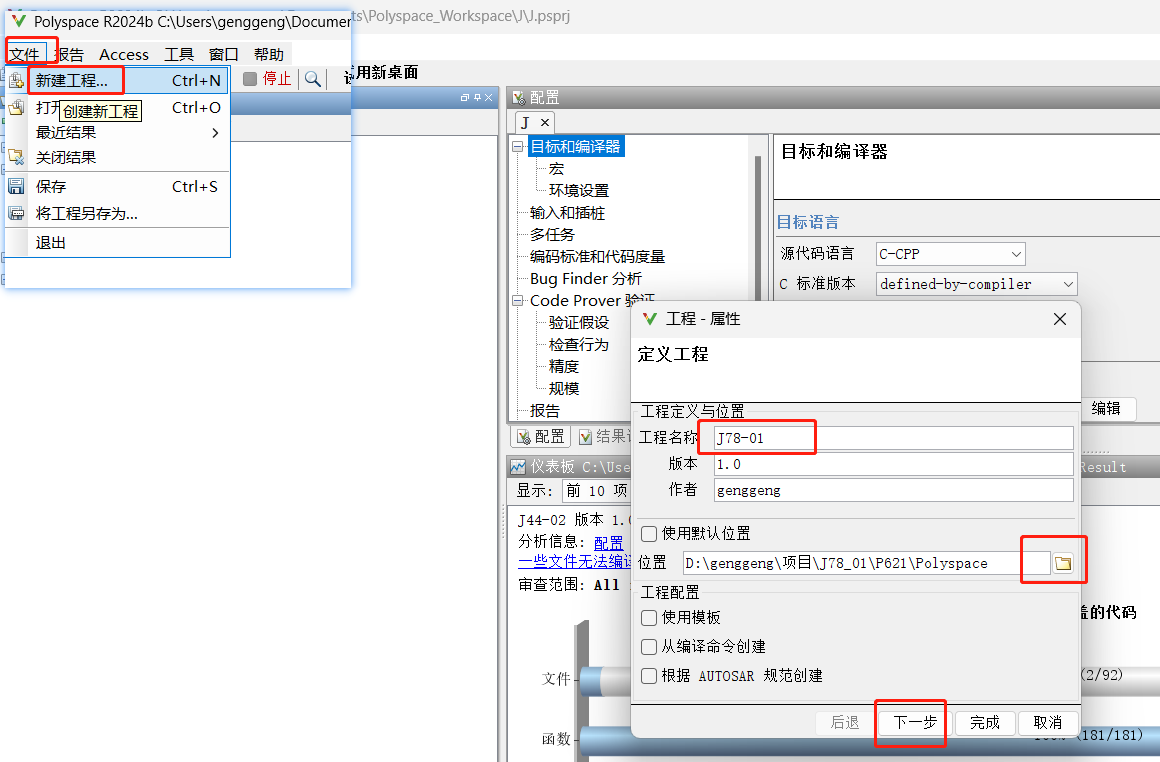The image size is (1160, 762).
Task: Click the pin icon of the left panel
Action: pos(477,97)
